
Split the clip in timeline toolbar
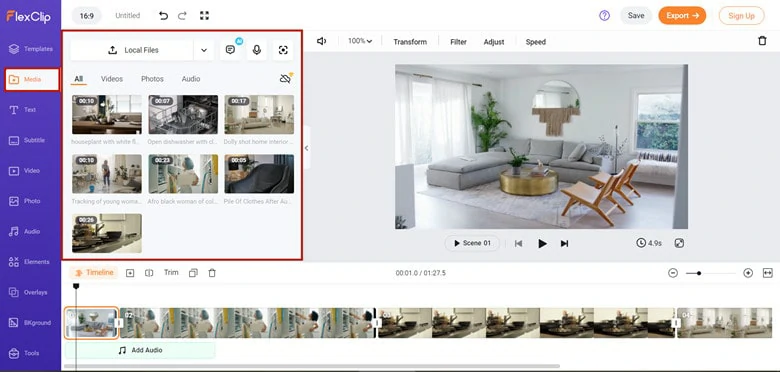pos(149,273)
